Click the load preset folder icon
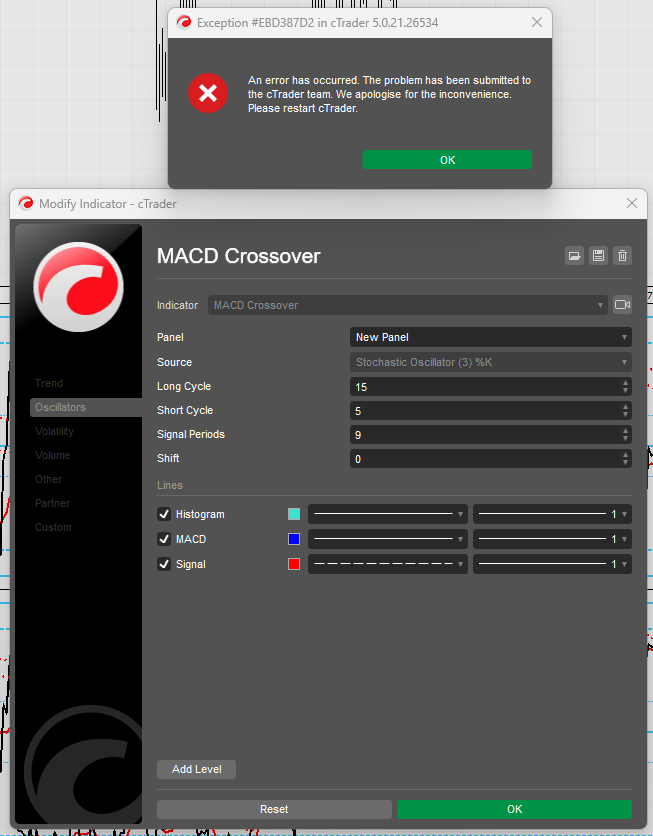This screenshot has width=653, height=836. (x=574, y=256)
